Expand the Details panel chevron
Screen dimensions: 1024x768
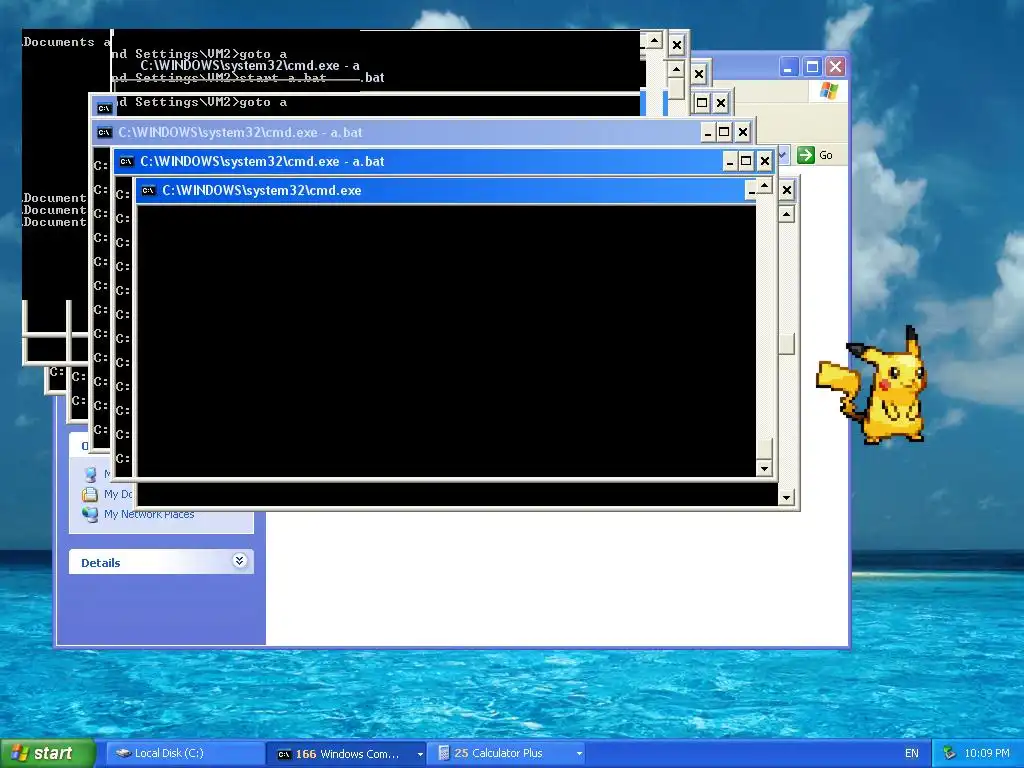(x=240, y=561)
